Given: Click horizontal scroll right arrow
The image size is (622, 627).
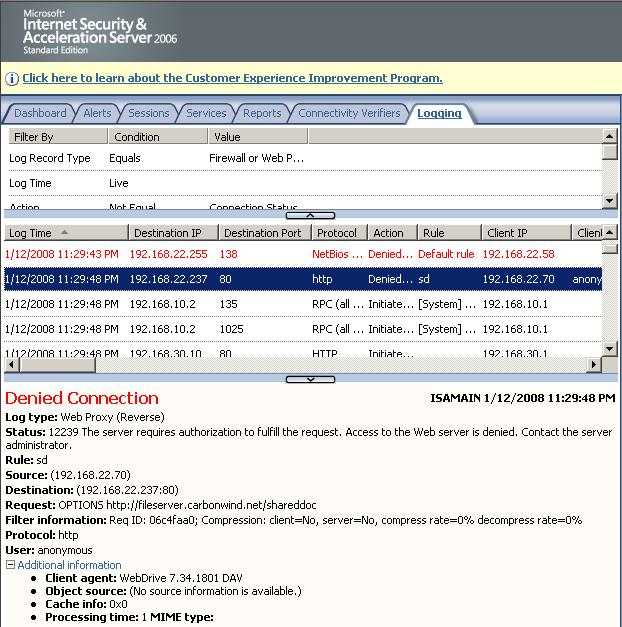Looking at the screenshot, I should 594,365.
